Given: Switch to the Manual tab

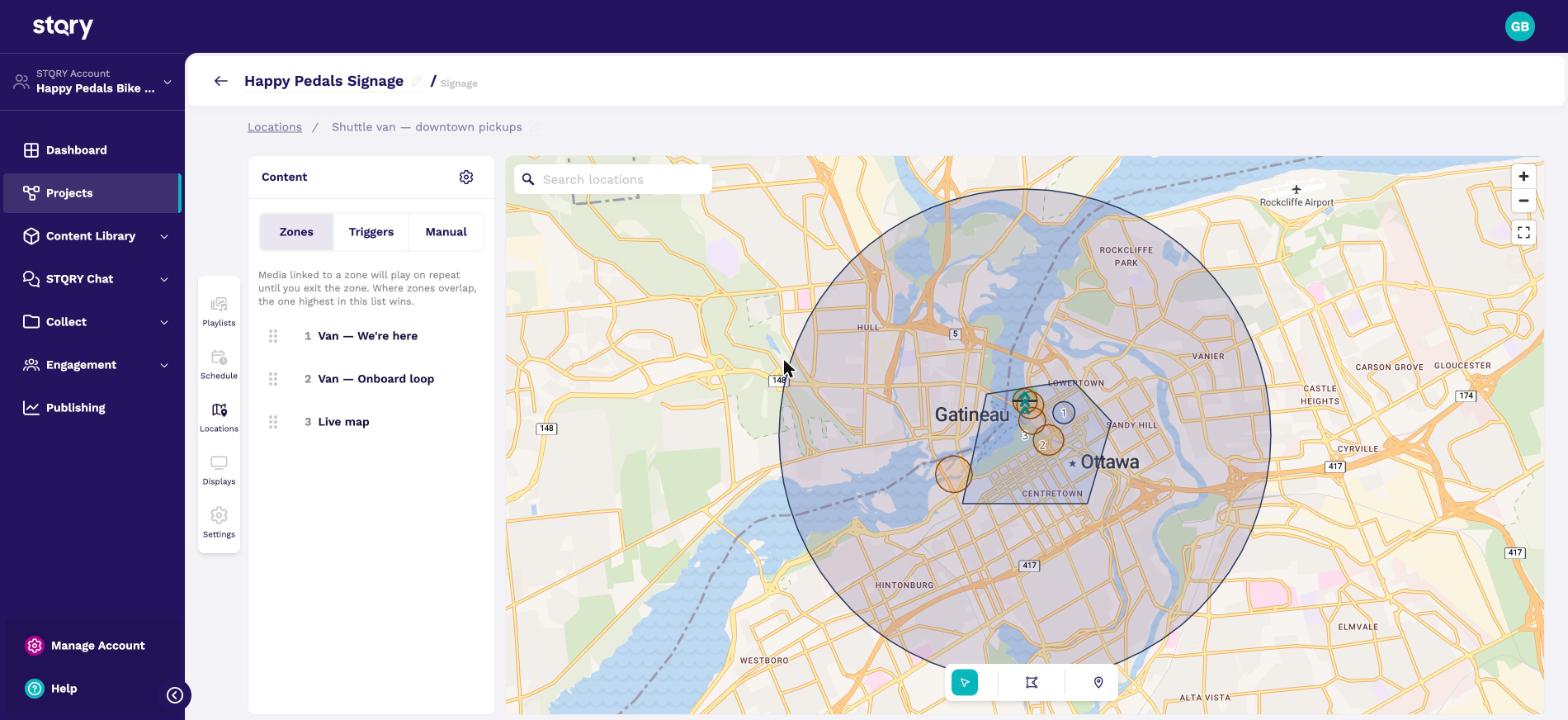Looking at the screenshot, I should pyautogui.click(x=446, y=232).
